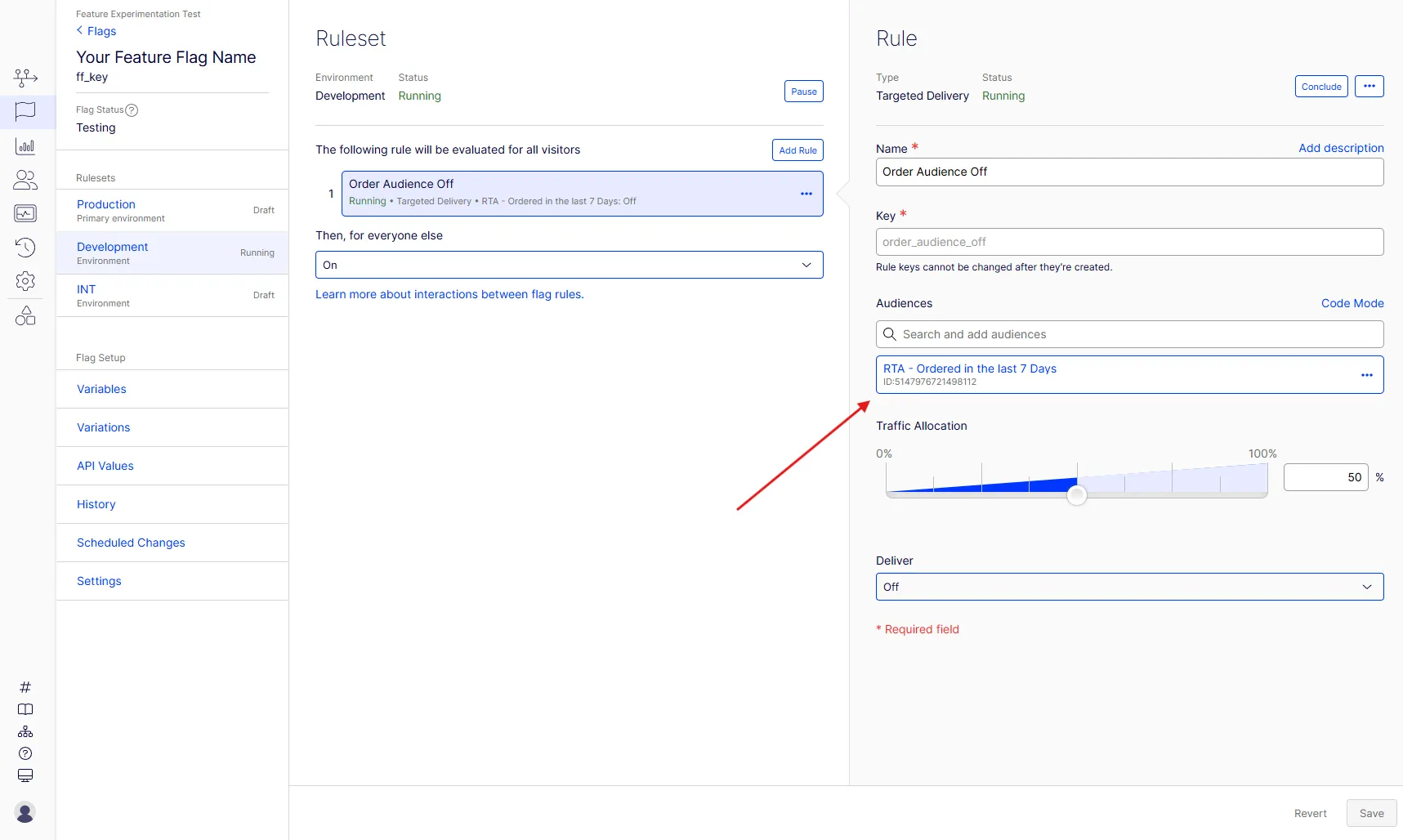1403x840 pixels.
Task: Open the rule's three-dot menu next to Conclude
Action: click(x=1369, y=86)
